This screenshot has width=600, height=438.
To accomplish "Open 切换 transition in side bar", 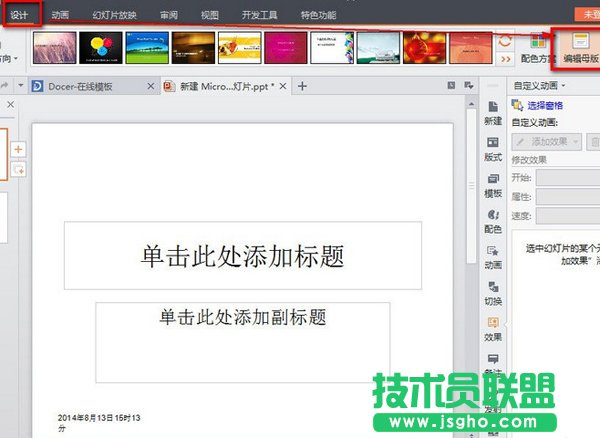I will pos(493,293).
